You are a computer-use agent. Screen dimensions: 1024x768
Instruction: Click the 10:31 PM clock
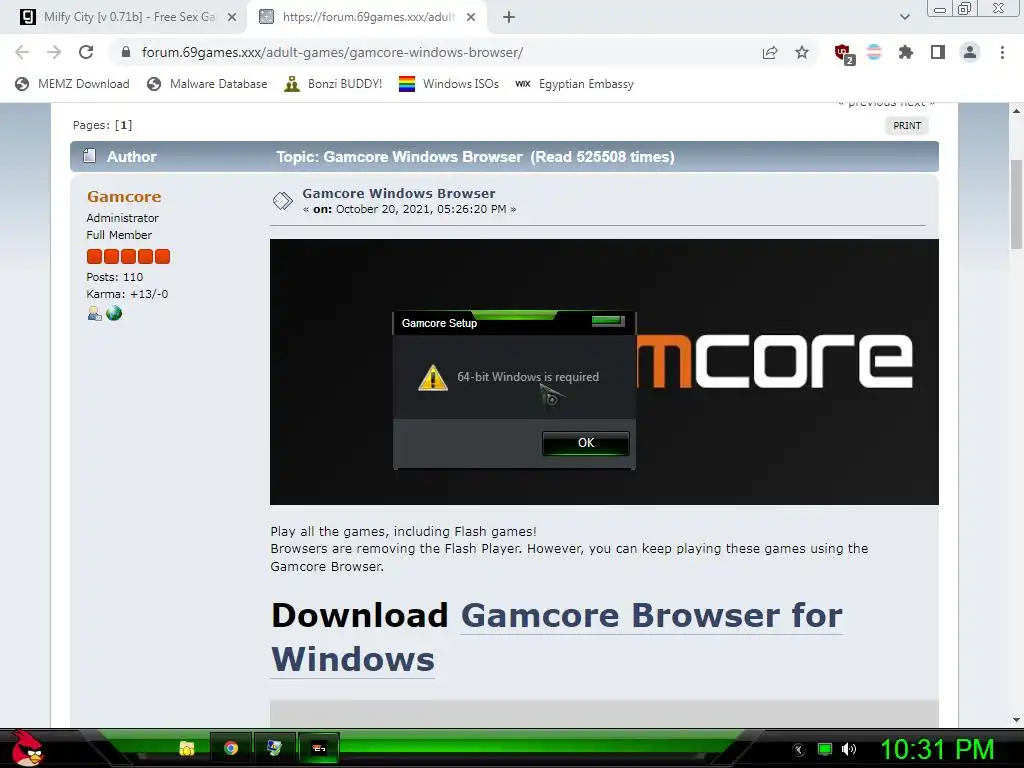click(937, 750)
